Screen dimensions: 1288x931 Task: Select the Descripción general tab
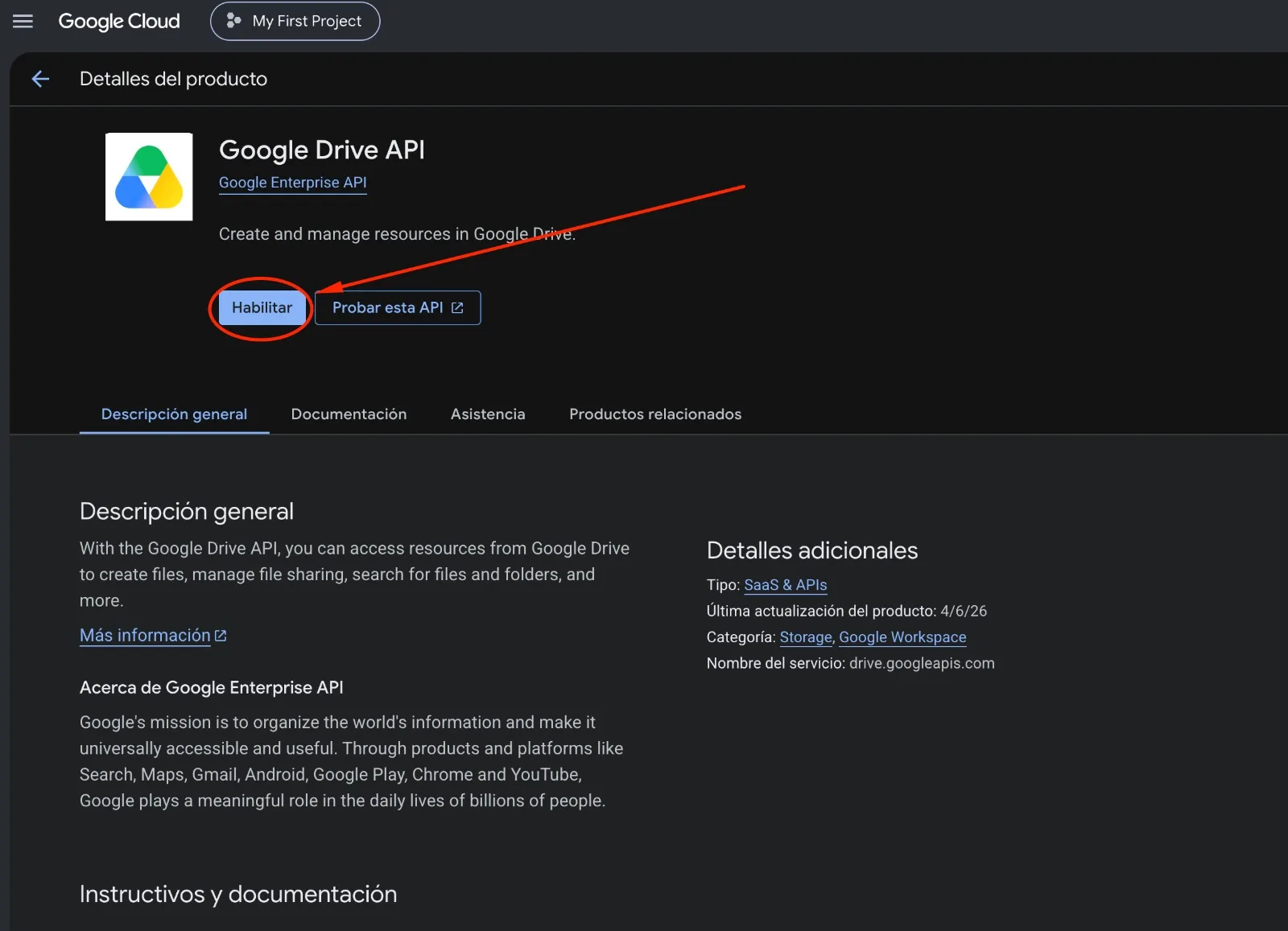click(174, 414)
